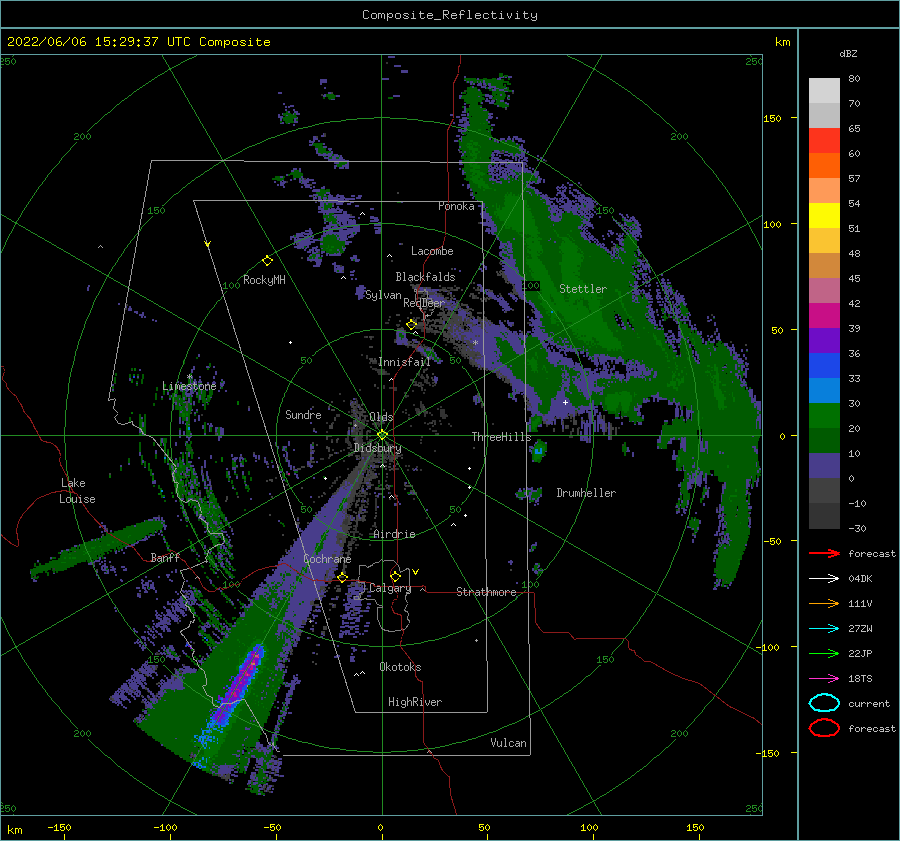
Task: Click the Strathmore town label
Action: click(x=486, y=592)
